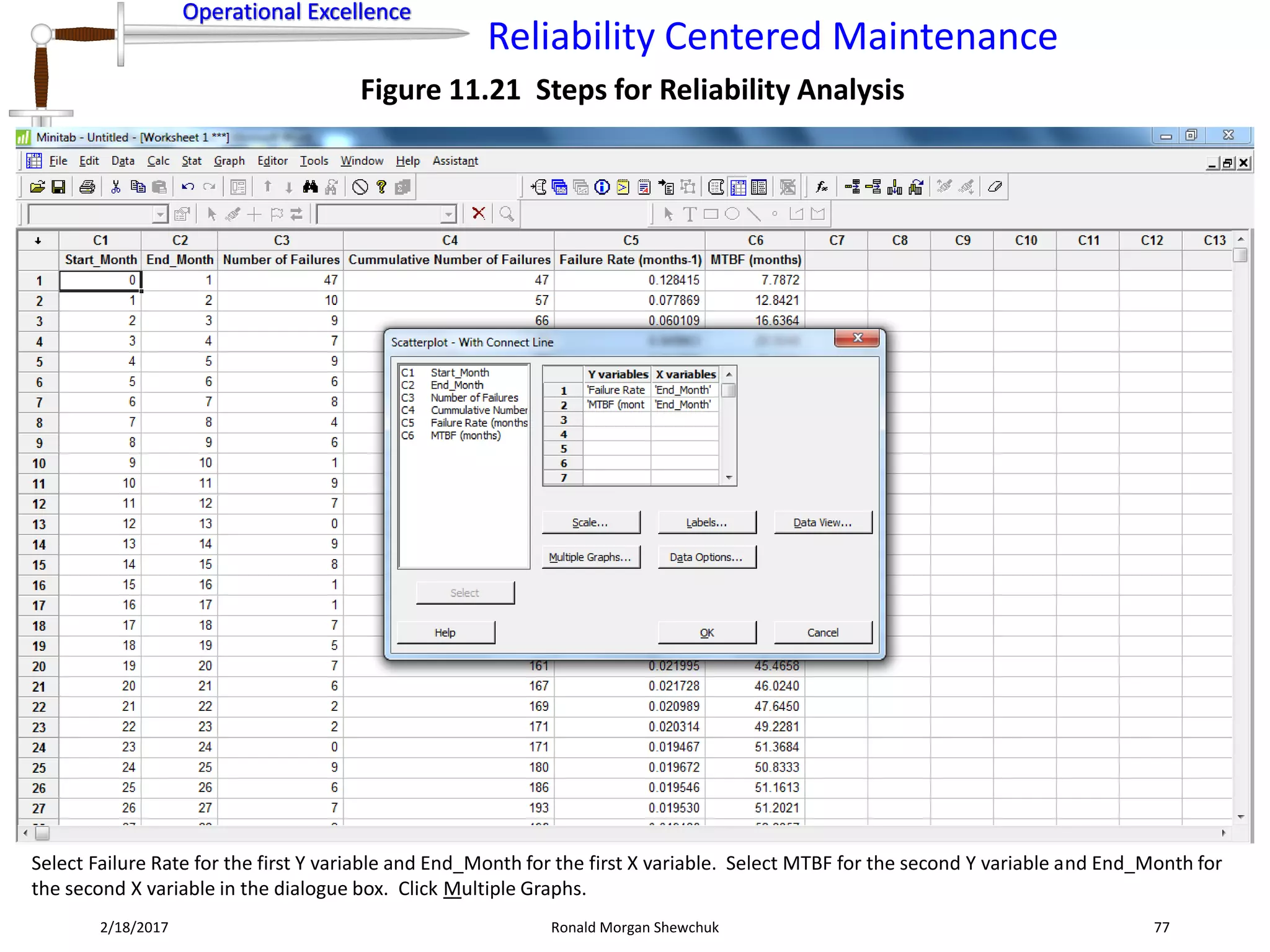Screen dimensions: 1270x952
Task: Close the Scatterplot dialog with red X
Action: [857, 338]
